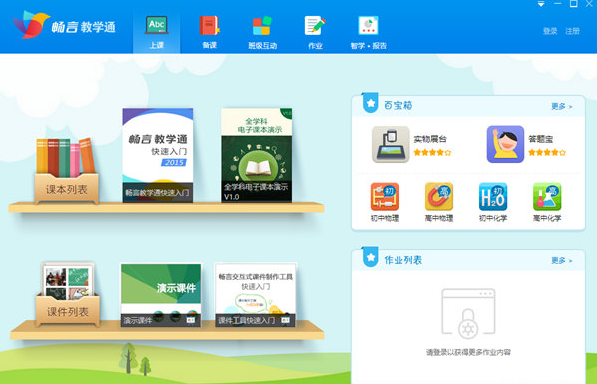Maximize the application window

click(x=573, y=3)
